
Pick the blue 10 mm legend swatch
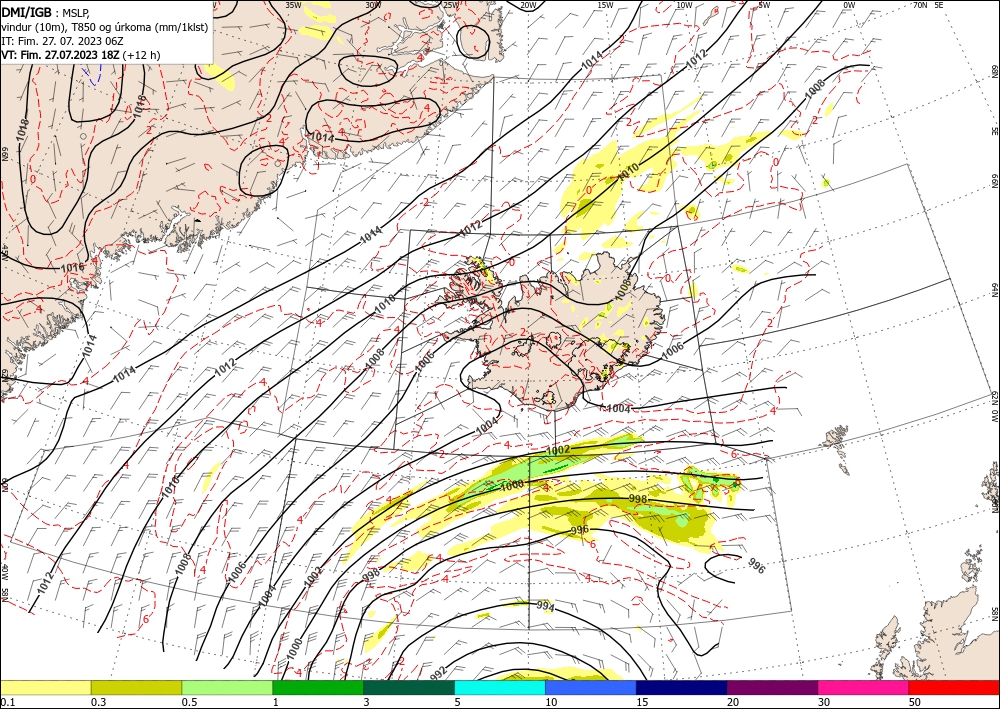click(591, 687)
